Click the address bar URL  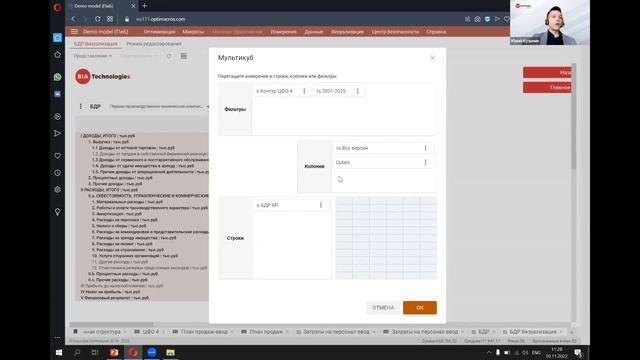pyautogui.click(x=161, y=19)
